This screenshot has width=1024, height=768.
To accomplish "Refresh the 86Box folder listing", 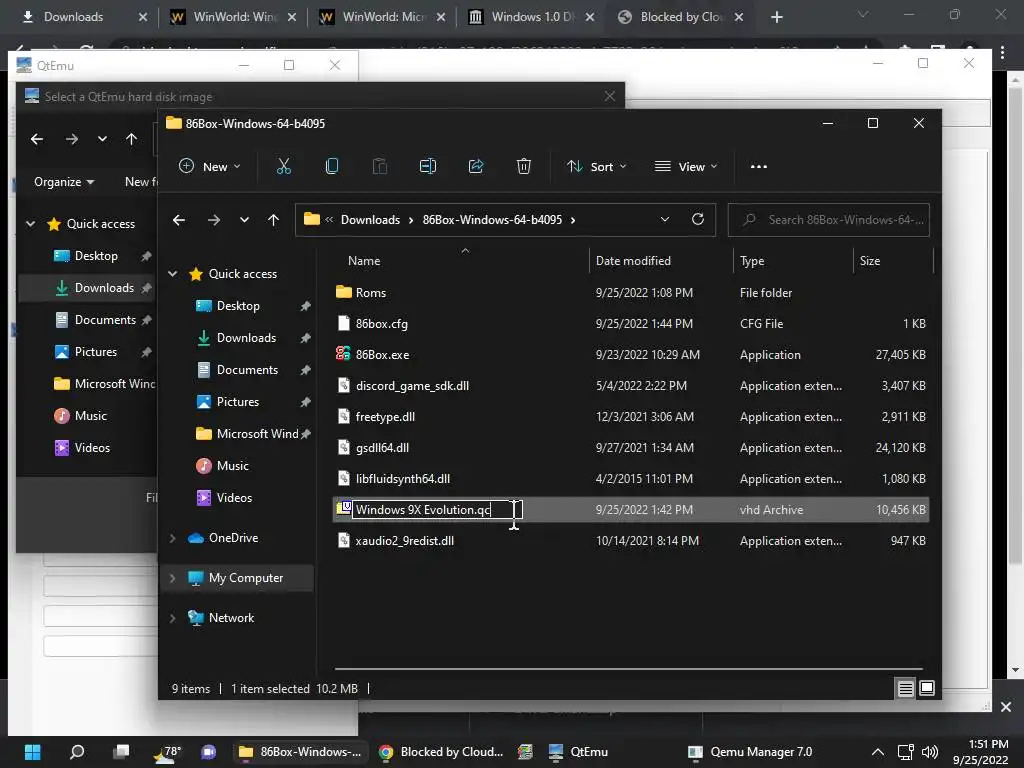I will tap(697, 219).
